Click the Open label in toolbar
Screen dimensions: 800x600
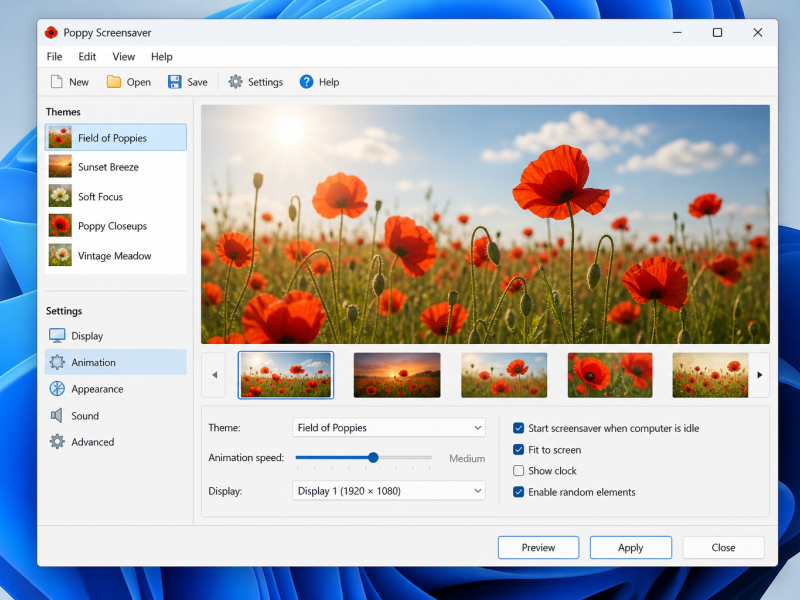pos(139,82)
